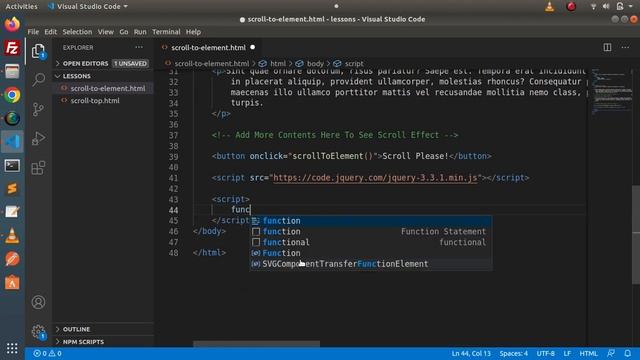Follow the jquery-3.3.1.min.js URL link

[375, 178]
